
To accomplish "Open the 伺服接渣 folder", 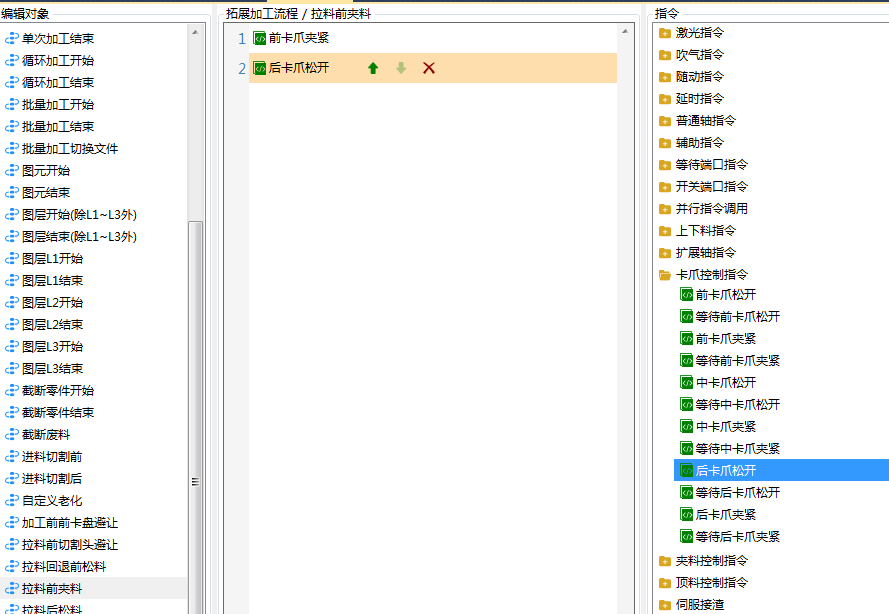I will tap(665, 605).
